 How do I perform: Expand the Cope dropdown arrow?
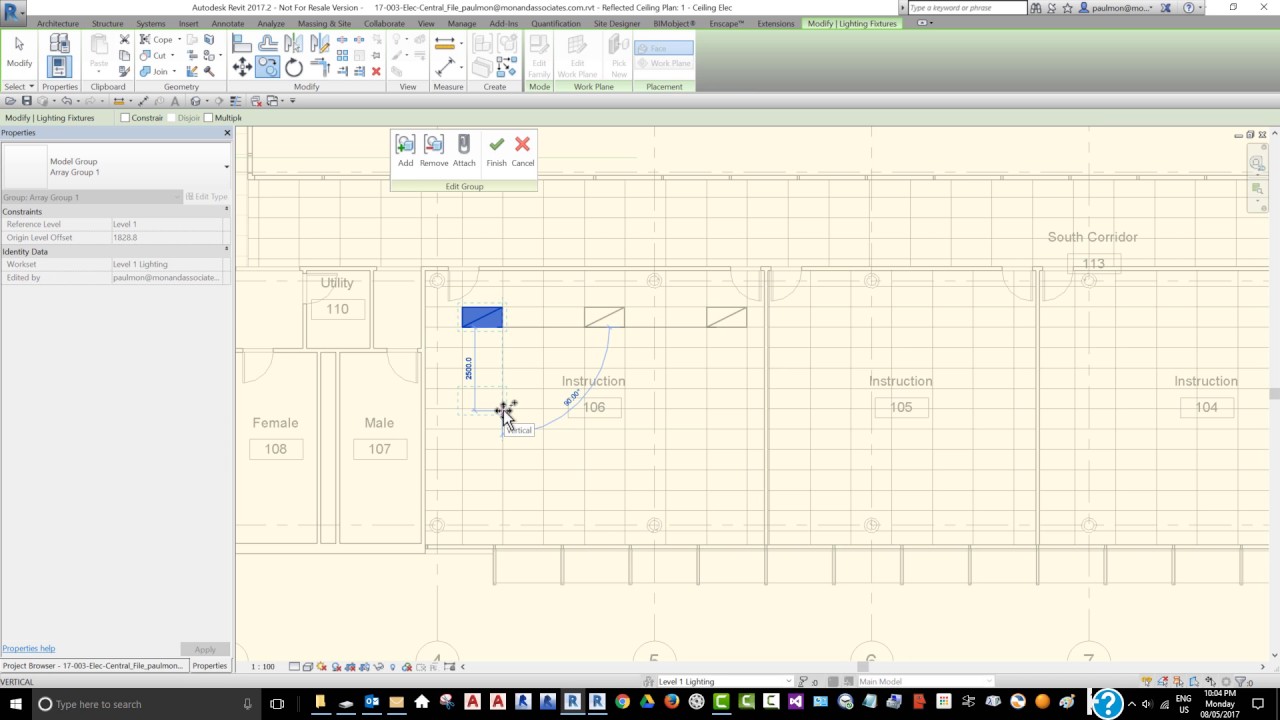click(179, 40)
